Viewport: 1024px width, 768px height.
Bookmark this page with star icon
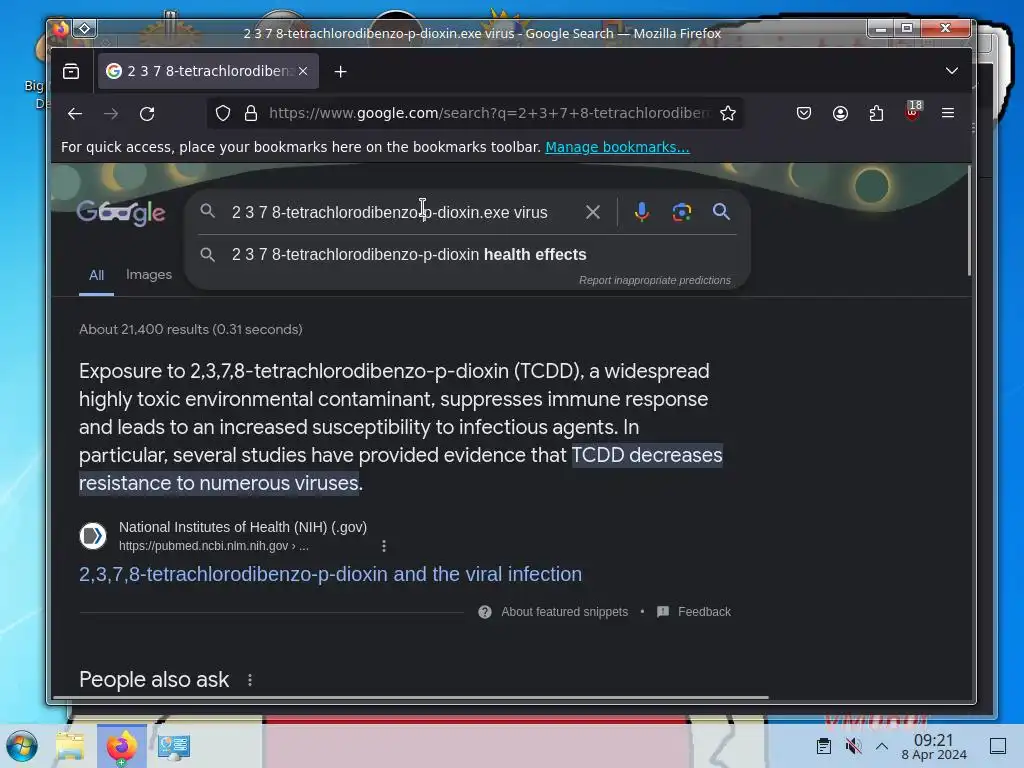click(728, 113)
